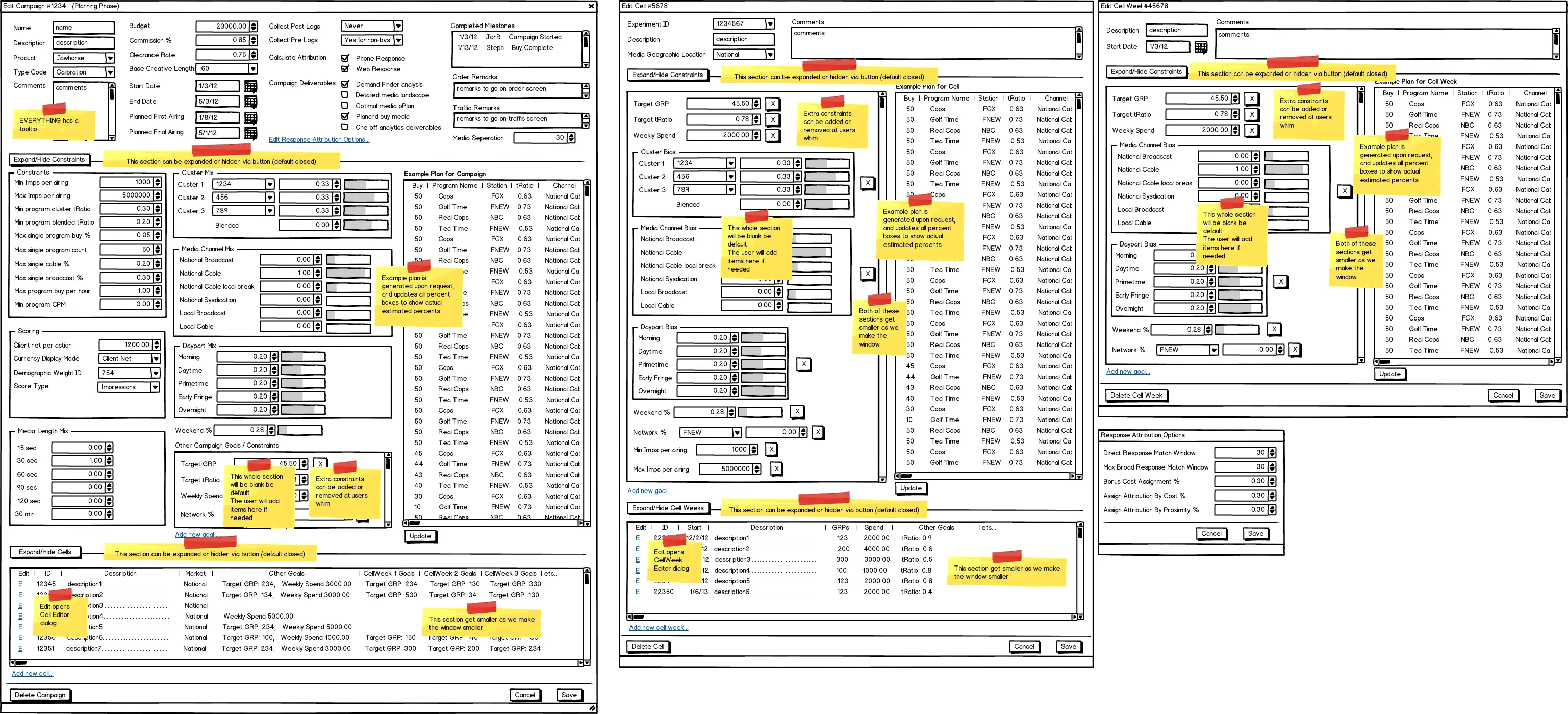Click the Add new cell week link
This screenshot has height=714, width=1568.
coord(659,627)
